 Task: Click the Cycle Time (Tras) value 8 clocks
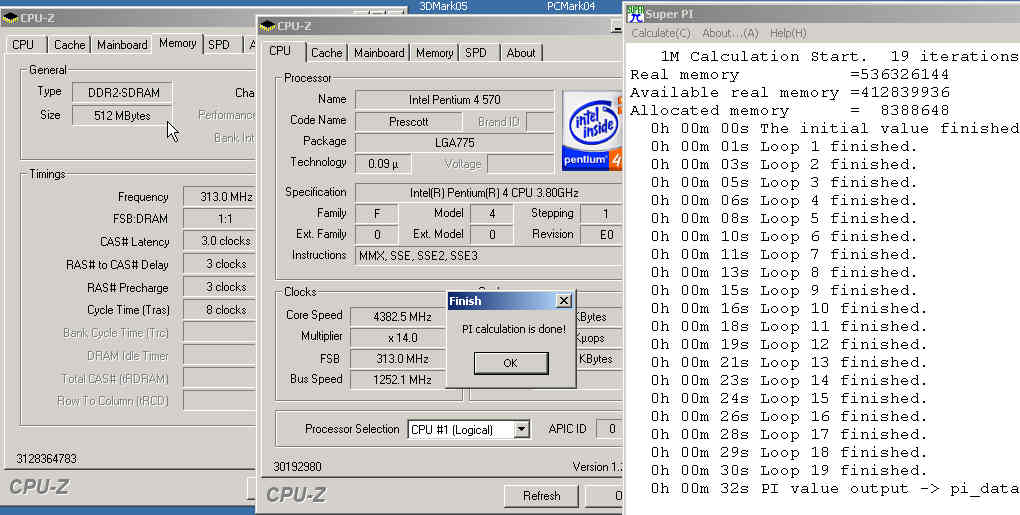pos(219,310)
